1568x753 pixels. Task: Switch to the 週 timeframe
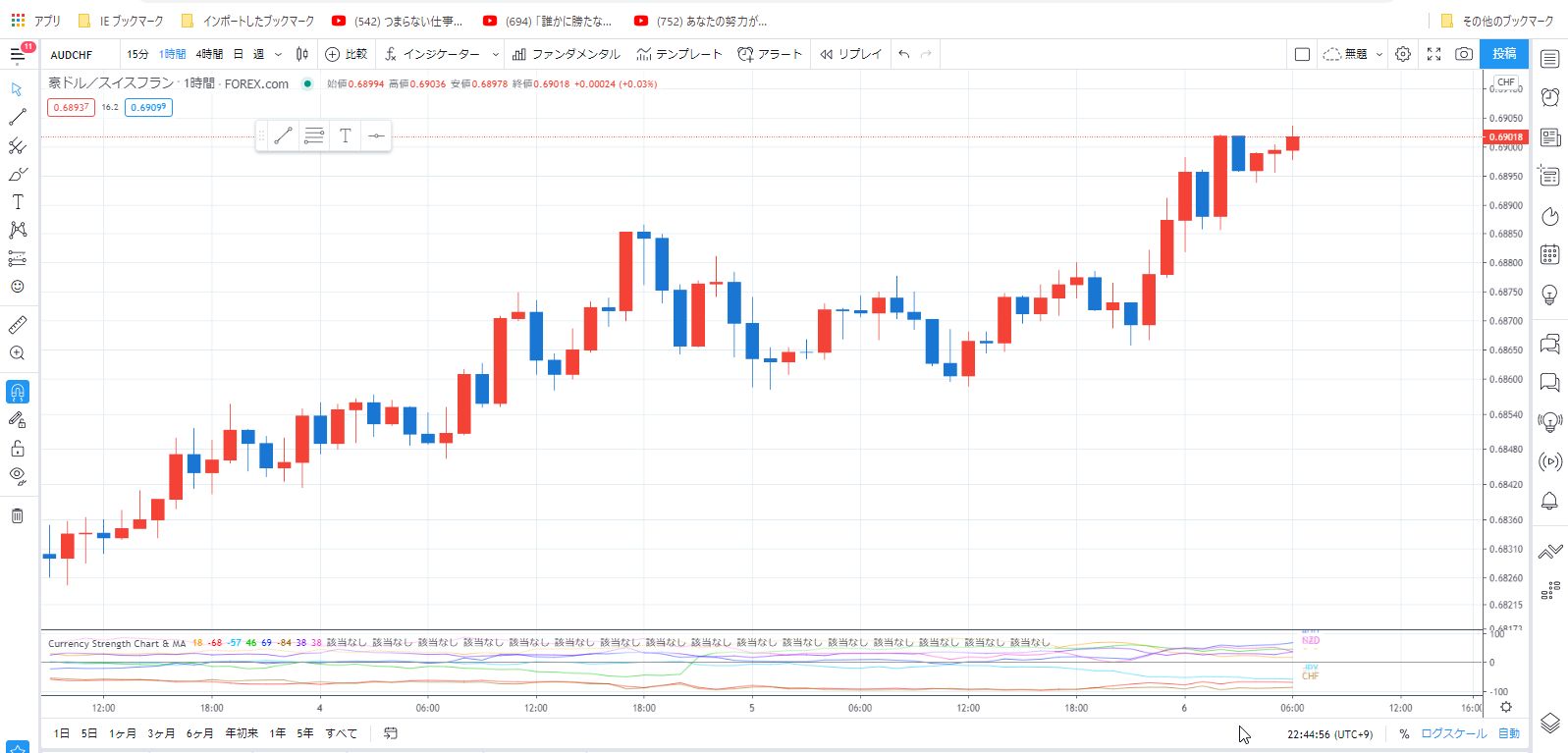258,54
